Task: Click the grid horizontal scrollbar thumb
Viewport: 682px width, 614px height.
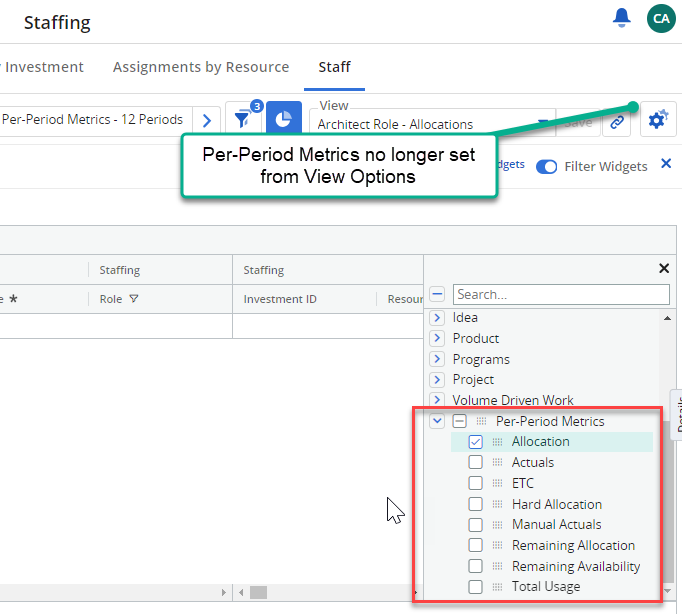Action: coord(258,592)
